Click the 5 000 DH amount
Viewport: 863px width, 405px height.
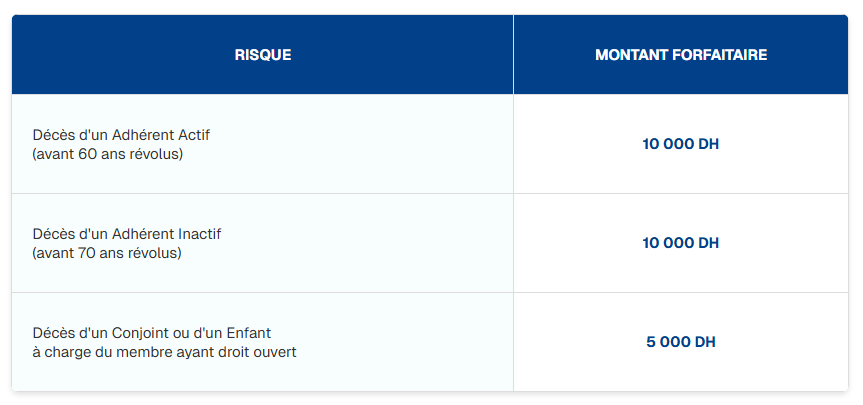pos(680,342)
